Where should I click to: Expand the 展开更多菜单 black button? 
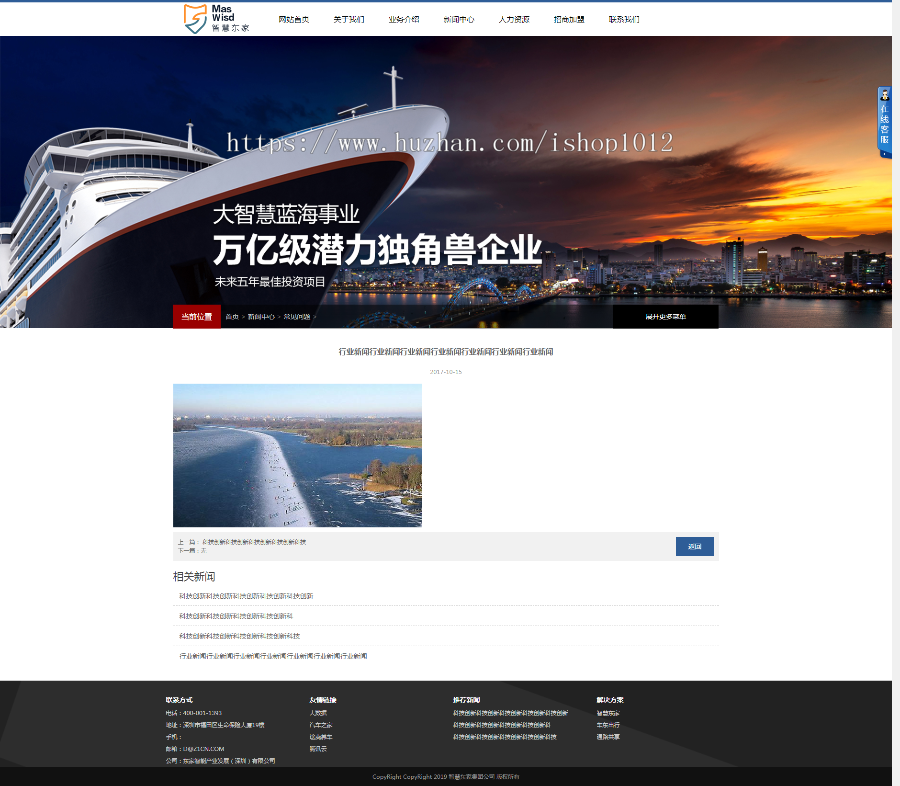point(666,316)
